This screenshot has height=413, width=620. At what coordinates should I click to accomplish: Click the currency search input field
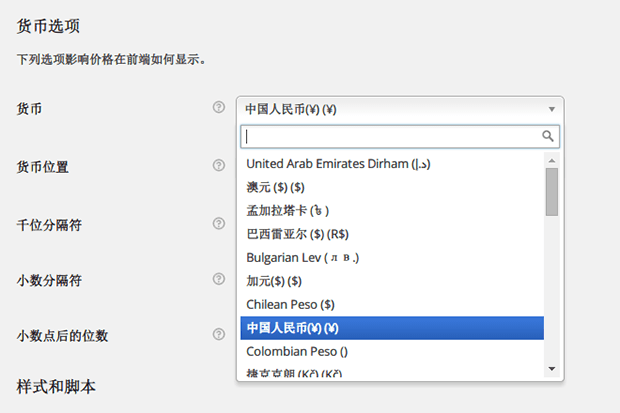click(x=400, y=136)
